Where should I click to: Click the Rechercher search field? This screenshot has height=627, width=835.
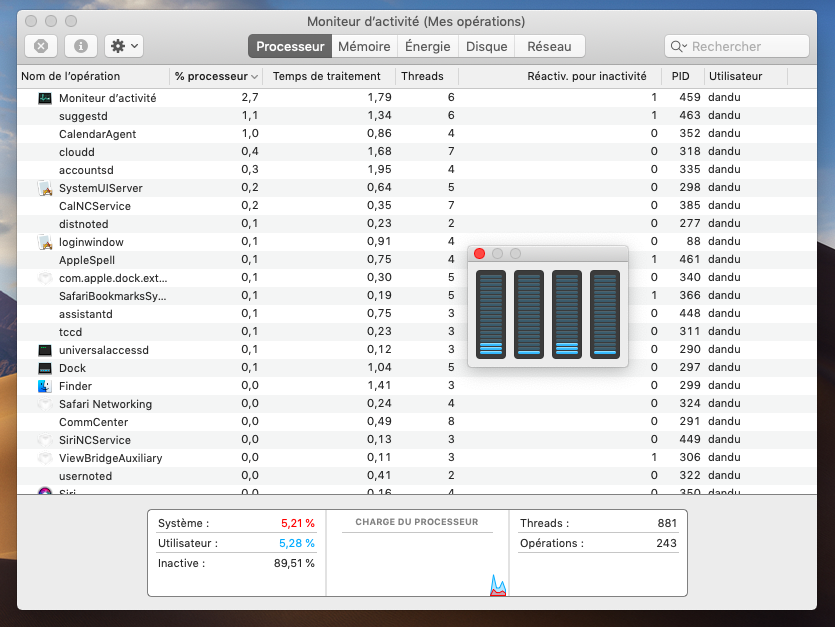(737, 46)
